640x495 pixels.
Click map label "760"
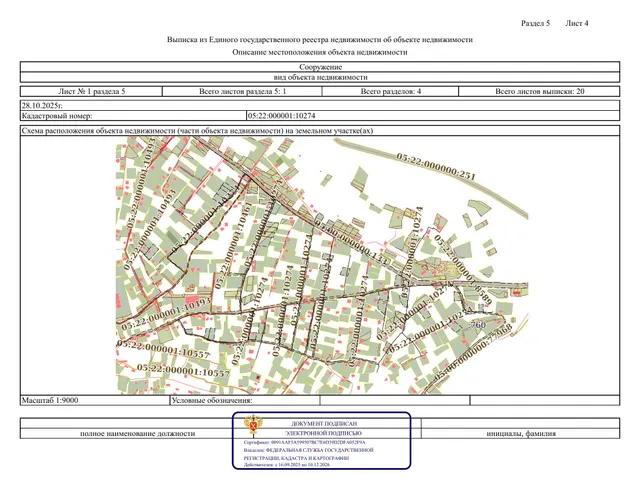pyautogui.click(x=478, y=325)
